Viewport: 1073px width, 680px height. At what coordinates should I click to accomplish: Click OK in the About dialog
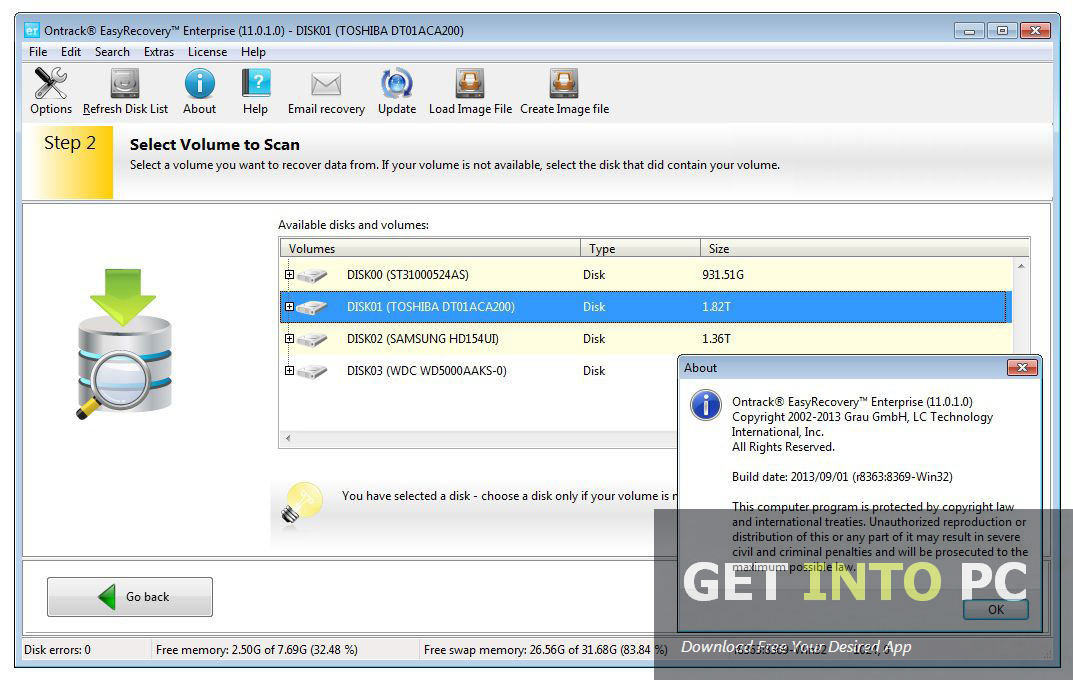tap(996, 609)
